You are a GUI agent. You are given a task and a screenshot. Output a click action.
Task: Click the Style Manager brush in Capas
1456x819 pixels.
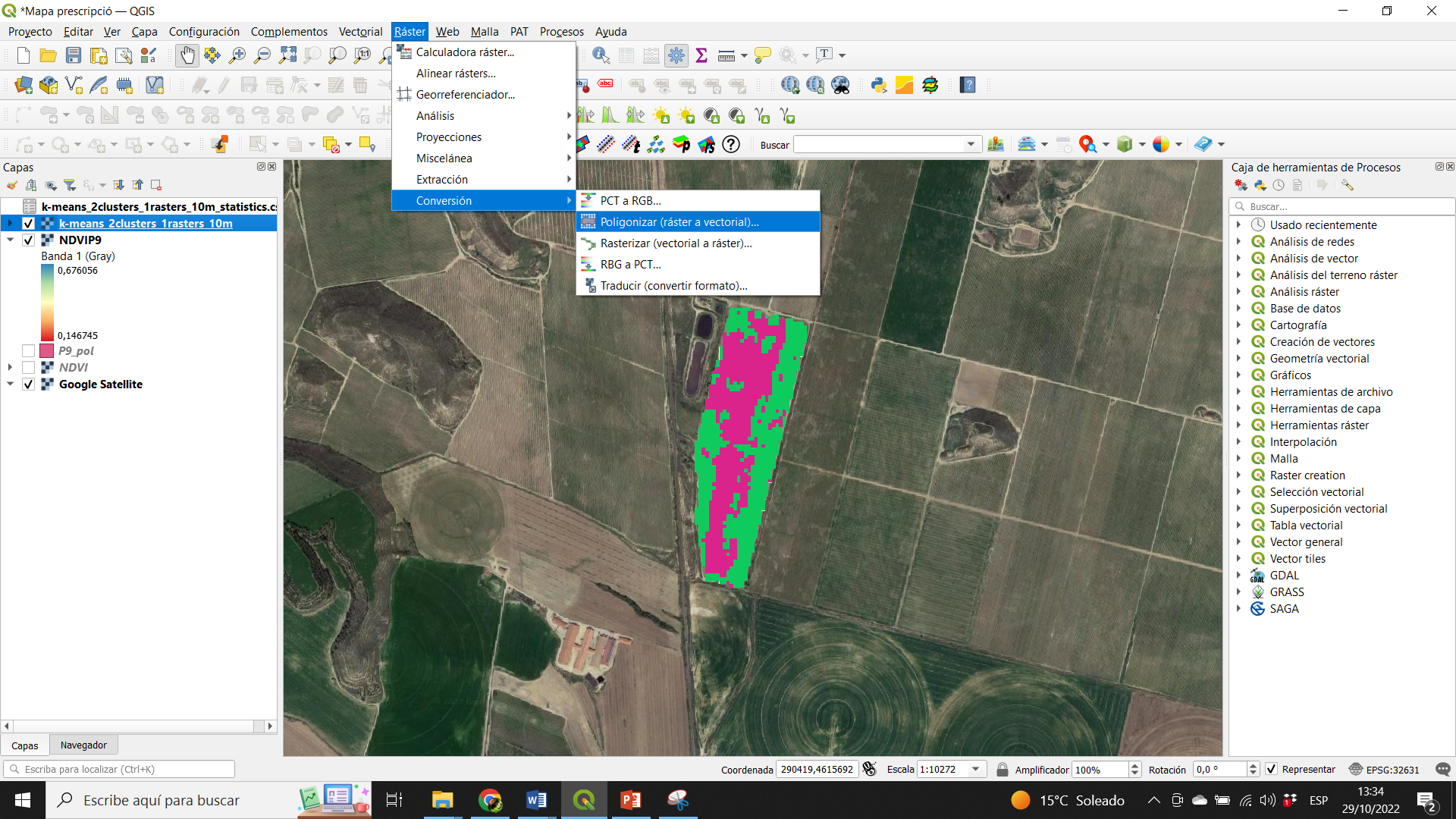point(12,185)
